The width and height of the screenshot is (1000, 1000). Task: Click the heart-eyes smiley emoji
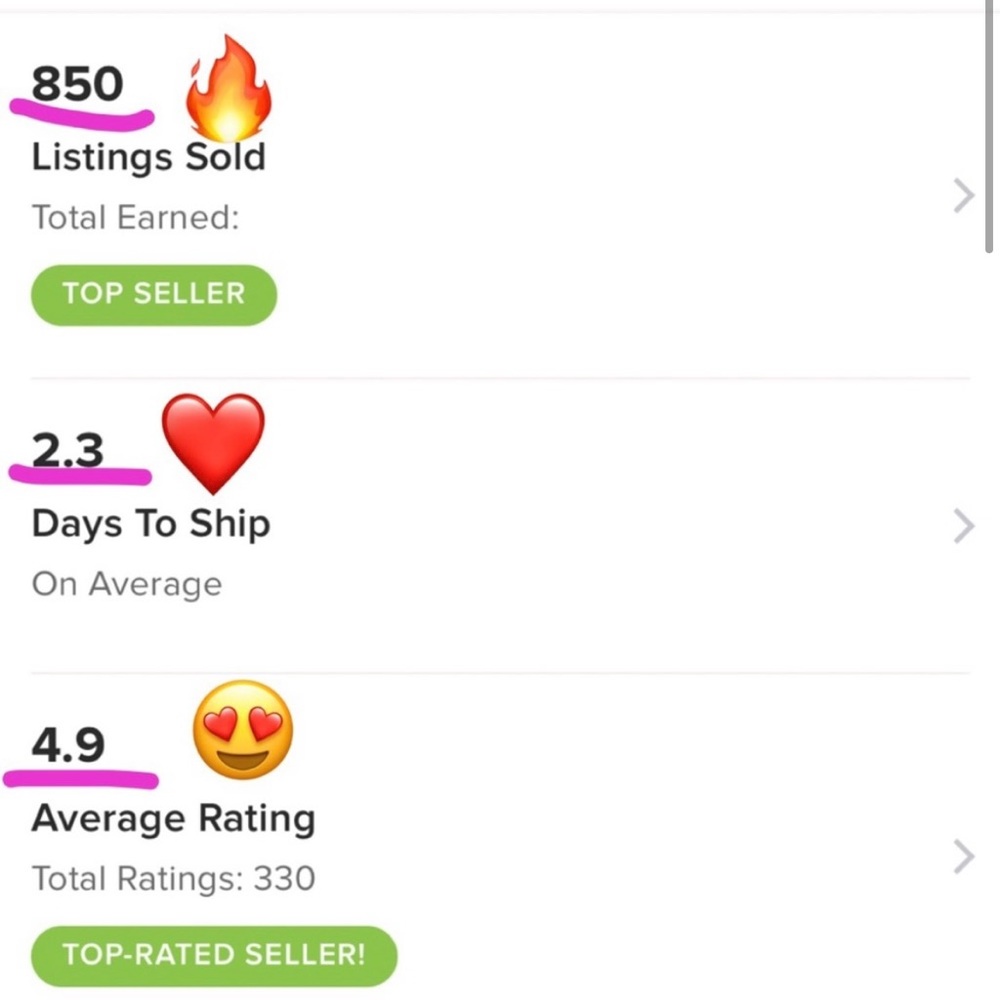[242, 730]
